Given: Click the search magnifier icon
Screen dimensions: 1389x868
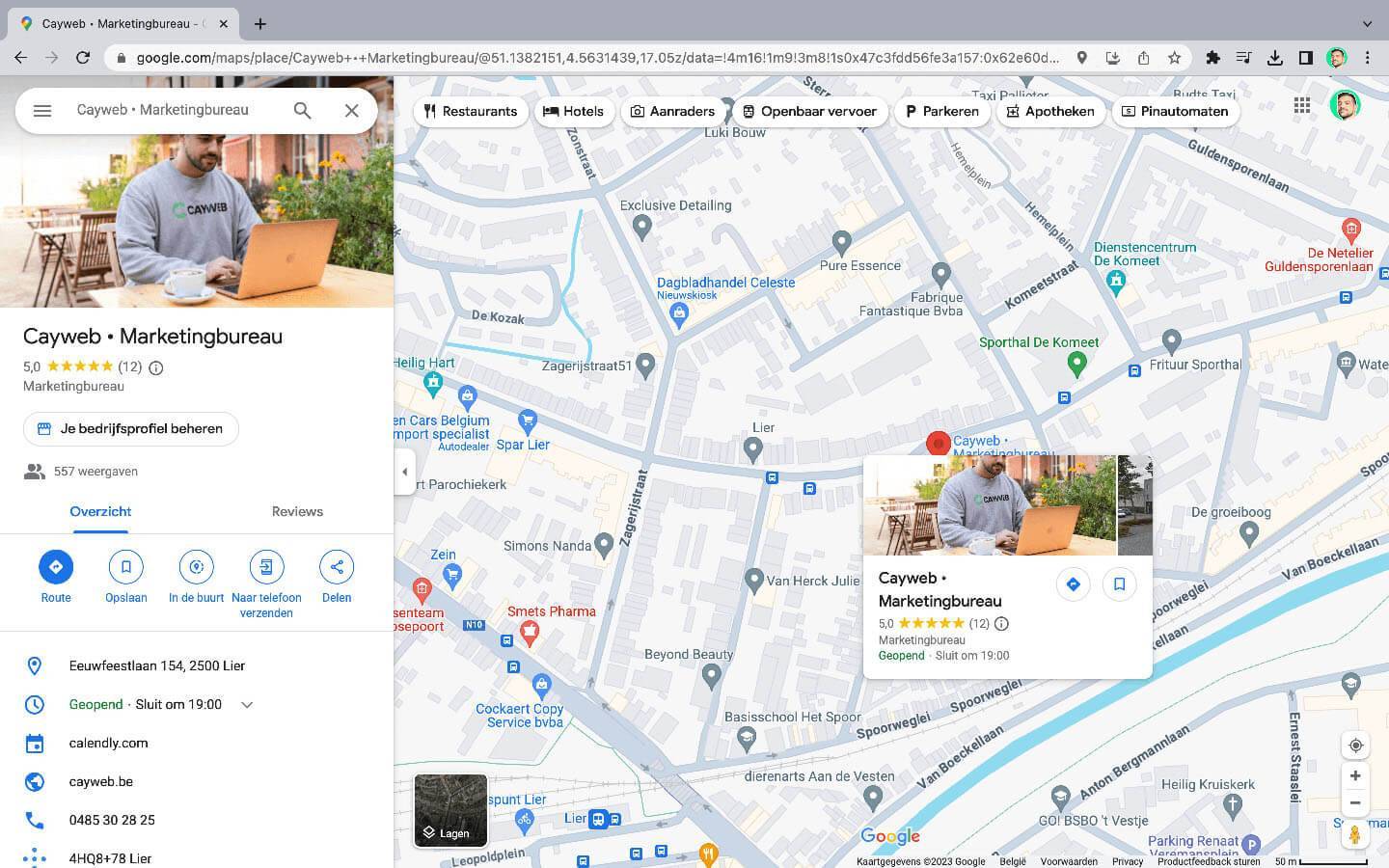Looking at the screenshot, I should (302, 110).
